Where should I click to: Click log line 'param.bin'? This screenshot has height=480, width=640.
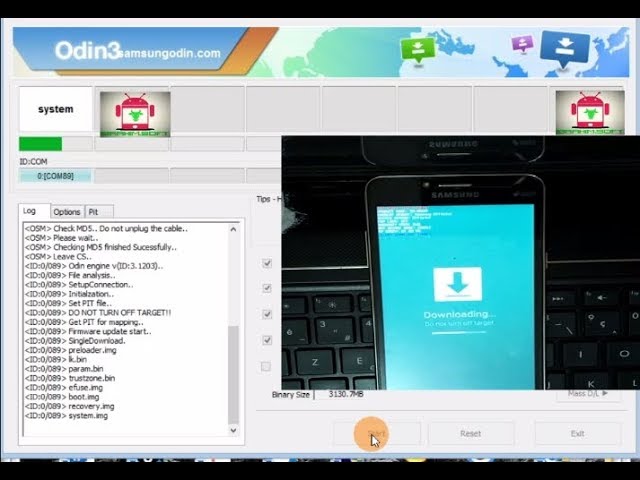(x=64, y=369)
